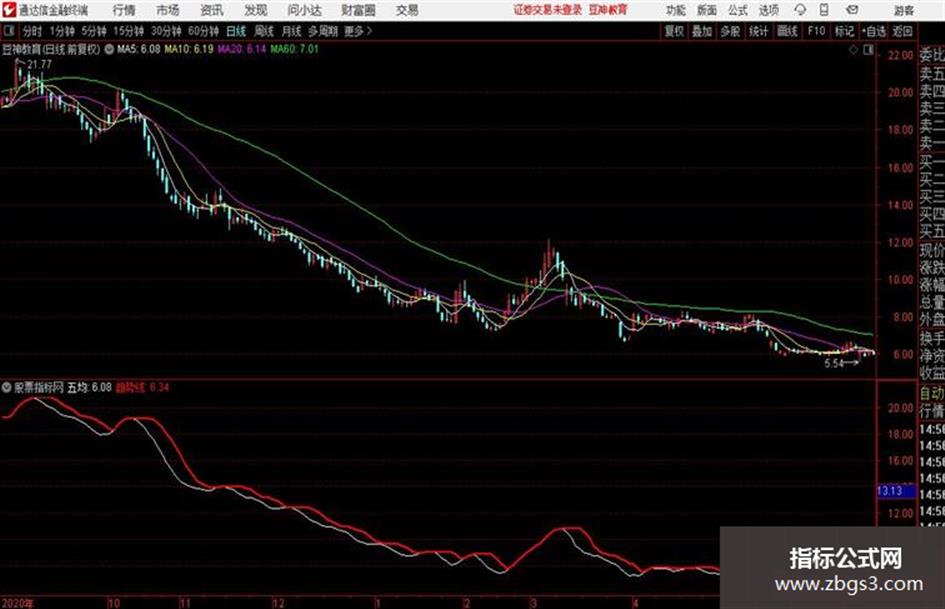Image resolution: width=945 pixels, height=609 pixels.
Task: Open the 资讯 menu
Action: tap(212, 10)
